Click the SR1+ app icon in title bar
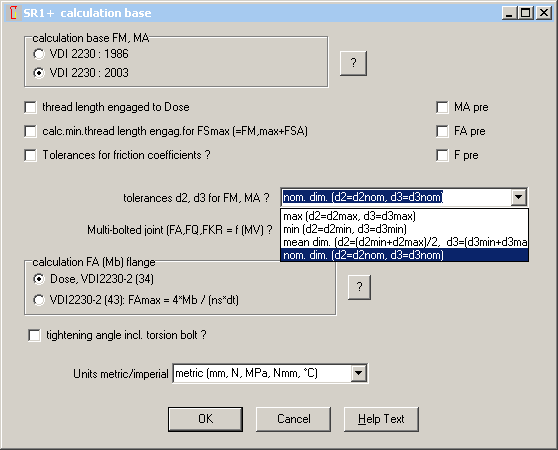Image resolution: width=558 pixels, height=450 pixels. click(x=14, y=13)
